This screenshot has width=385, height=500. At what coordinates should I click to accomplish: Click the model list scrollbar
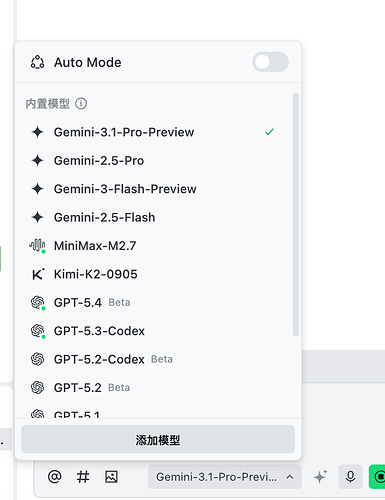coord(295,214)
